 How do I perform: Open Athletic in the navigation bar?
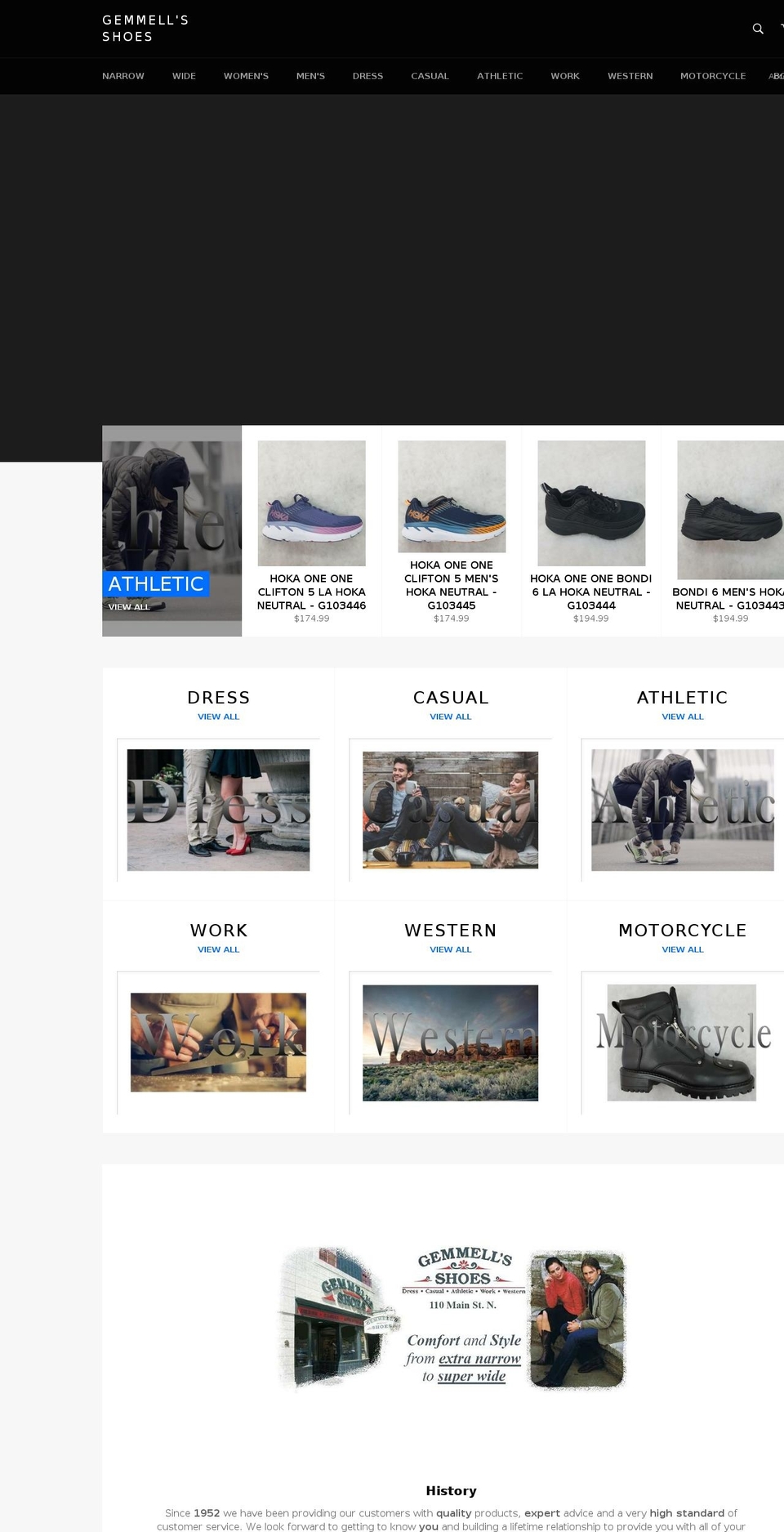click(x=500, y=76)
